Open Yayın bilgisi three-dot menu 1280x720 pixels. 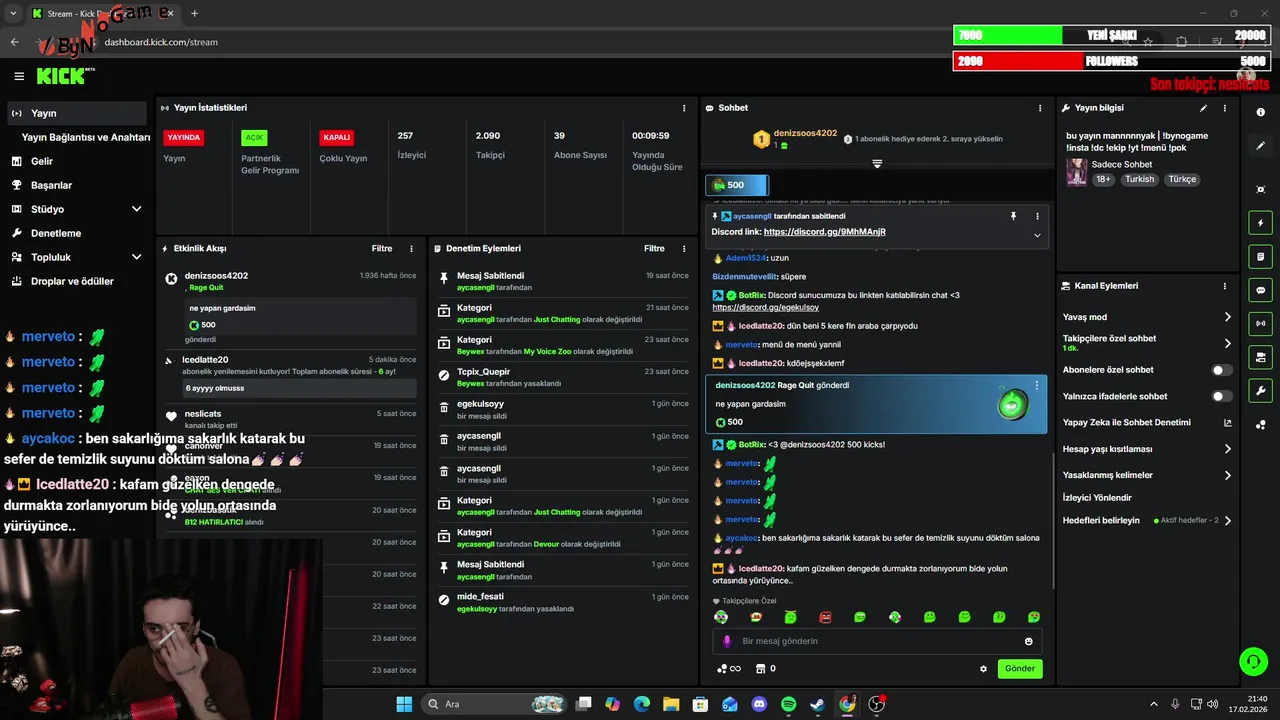[x=1225, y=108]
